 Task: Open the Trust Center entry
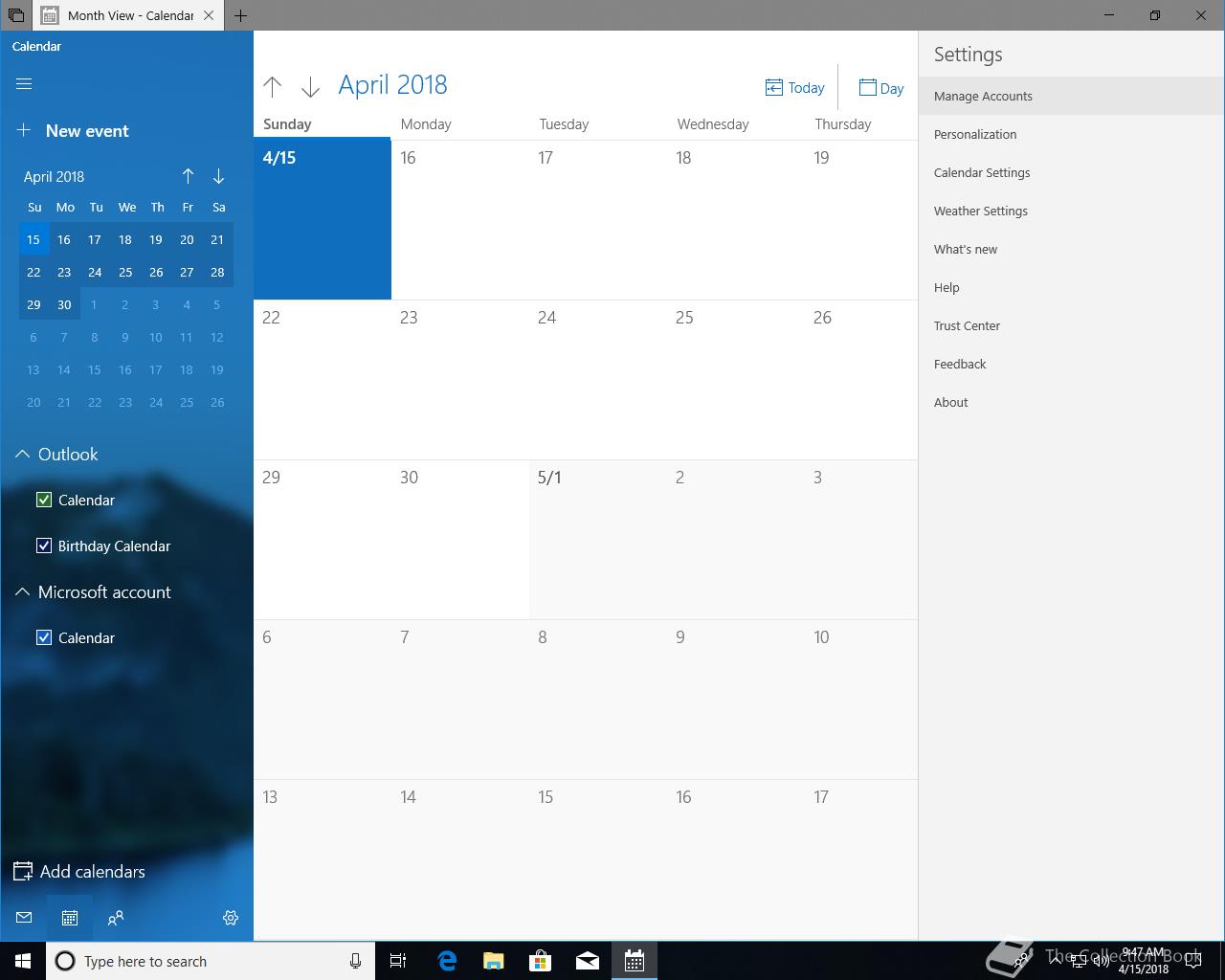[1072, 325]
